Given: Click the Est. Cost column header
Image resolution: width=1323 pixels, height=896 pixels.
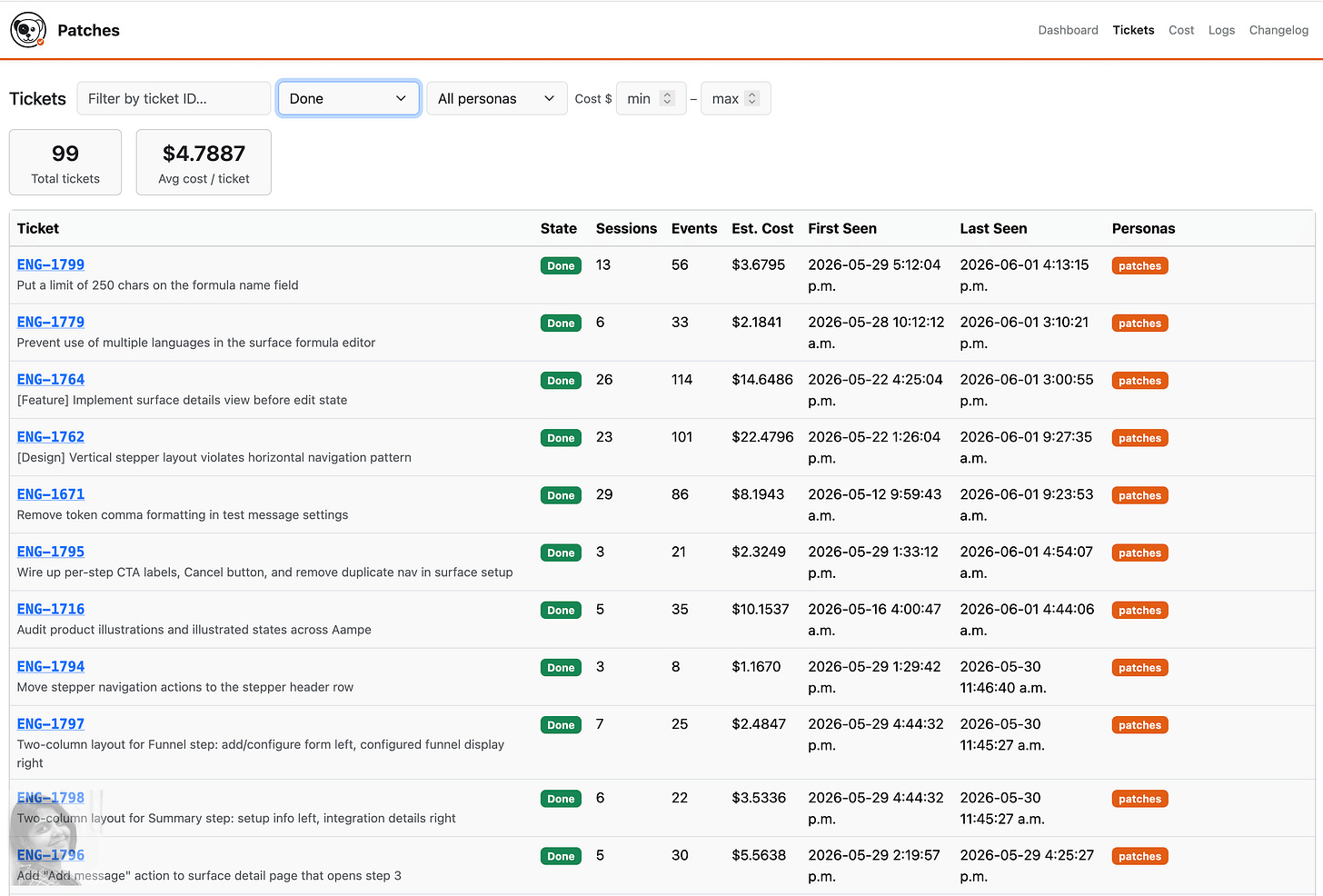Looking at the screenshot, I should click(x=762, y=228).
